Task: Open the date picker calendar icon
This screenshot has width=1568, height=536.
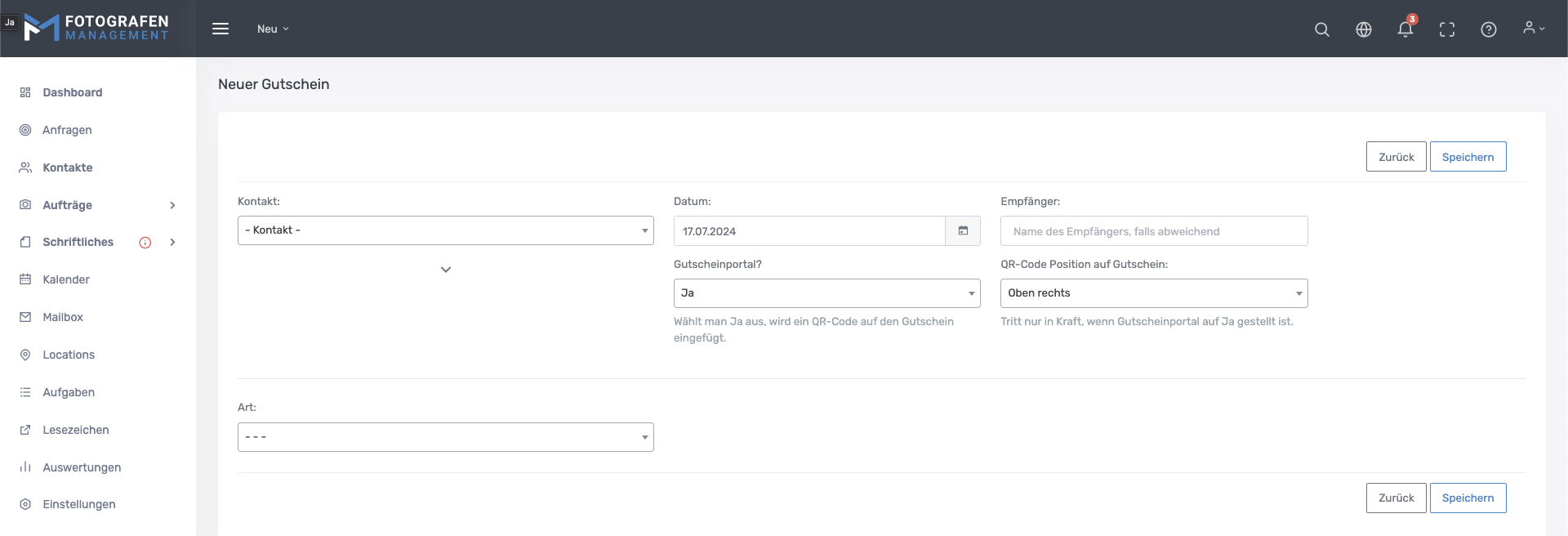Action: pos(963,231)
